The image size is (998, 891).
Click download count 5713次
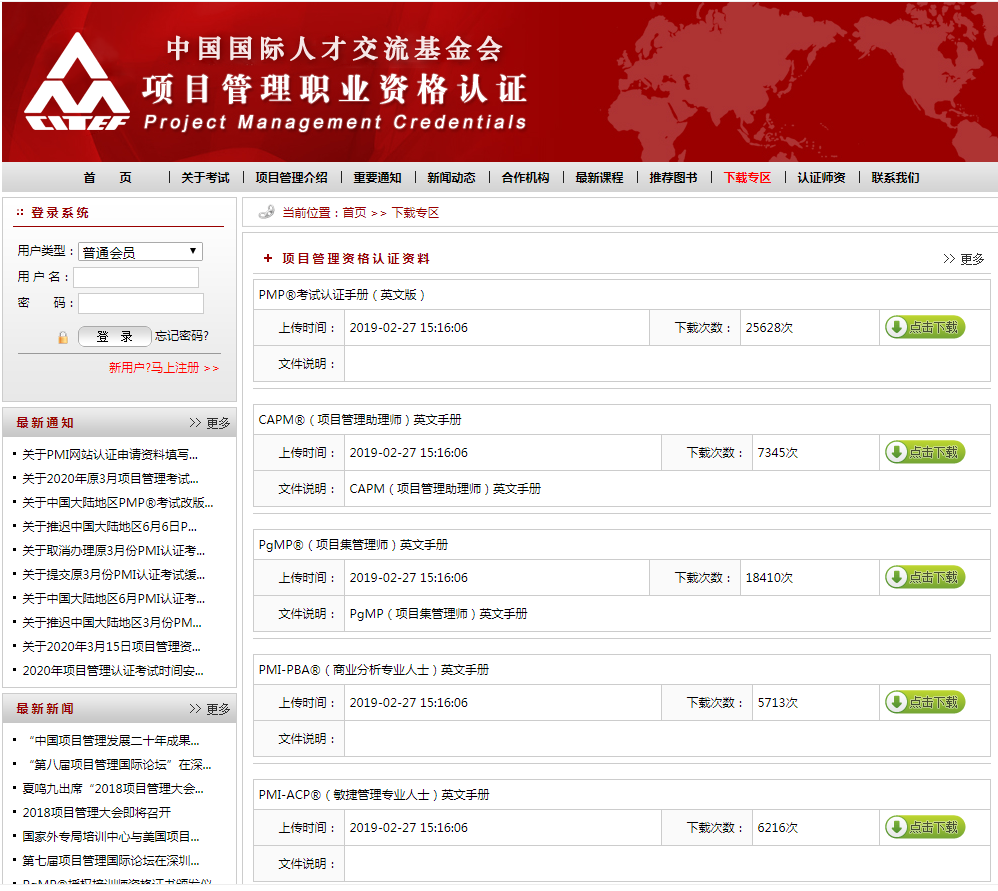click(x=778, y=703)
